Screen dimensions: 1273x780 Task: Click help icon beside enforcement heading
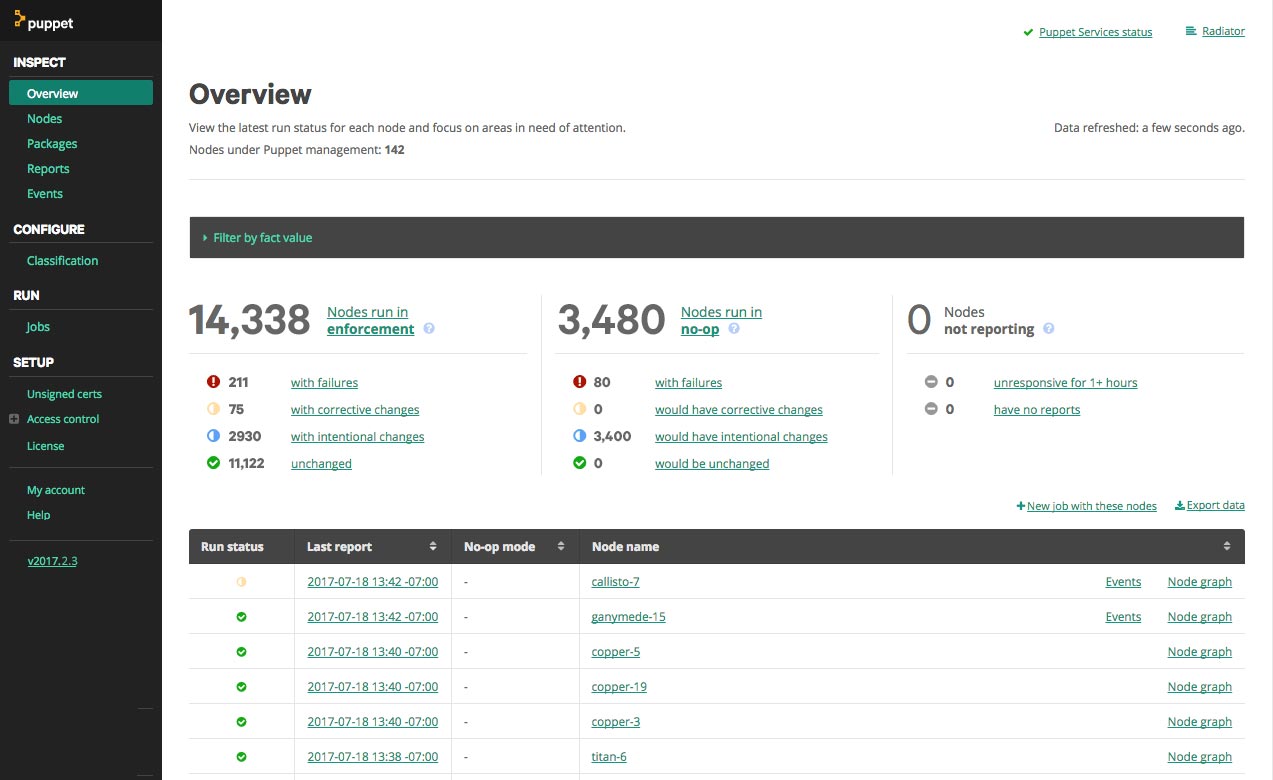(x=429, y=329)
